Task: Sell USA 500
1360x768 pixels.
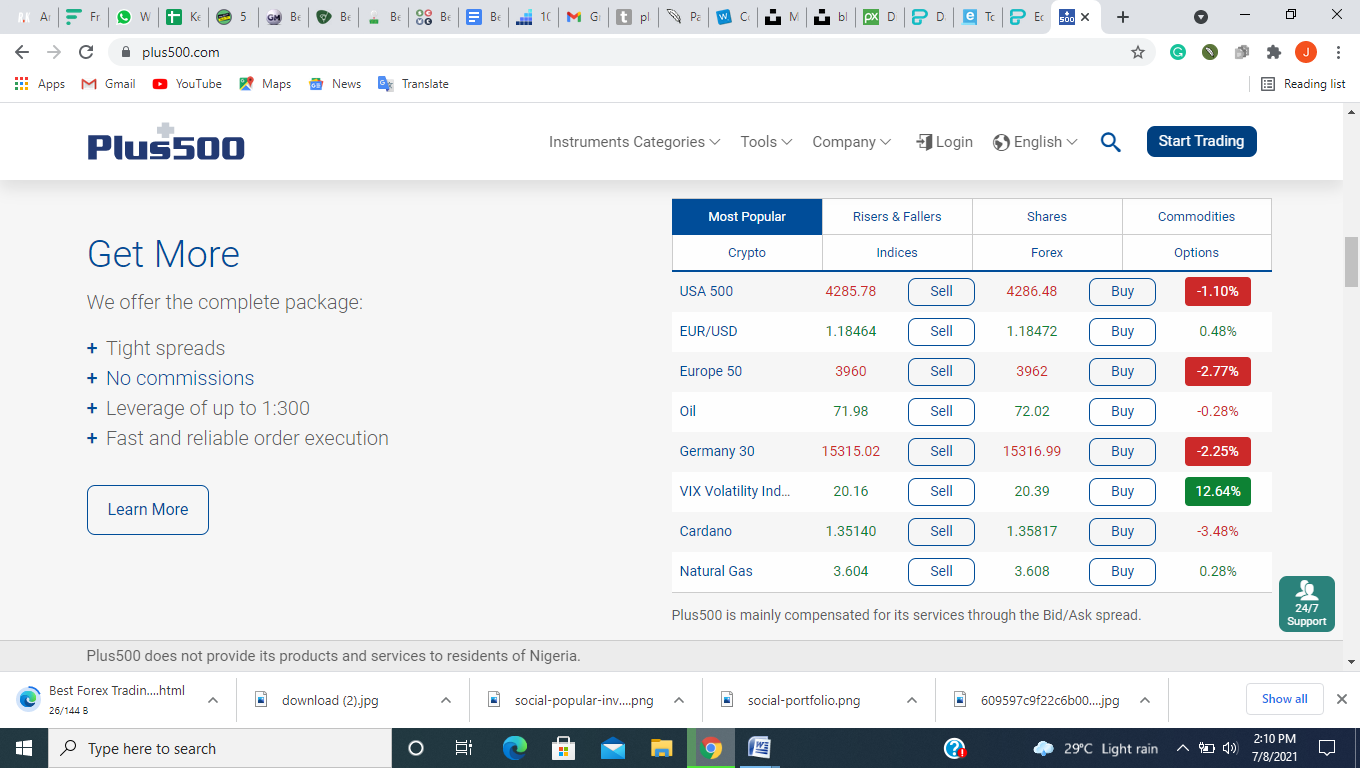Action: (x=941, y=292)
